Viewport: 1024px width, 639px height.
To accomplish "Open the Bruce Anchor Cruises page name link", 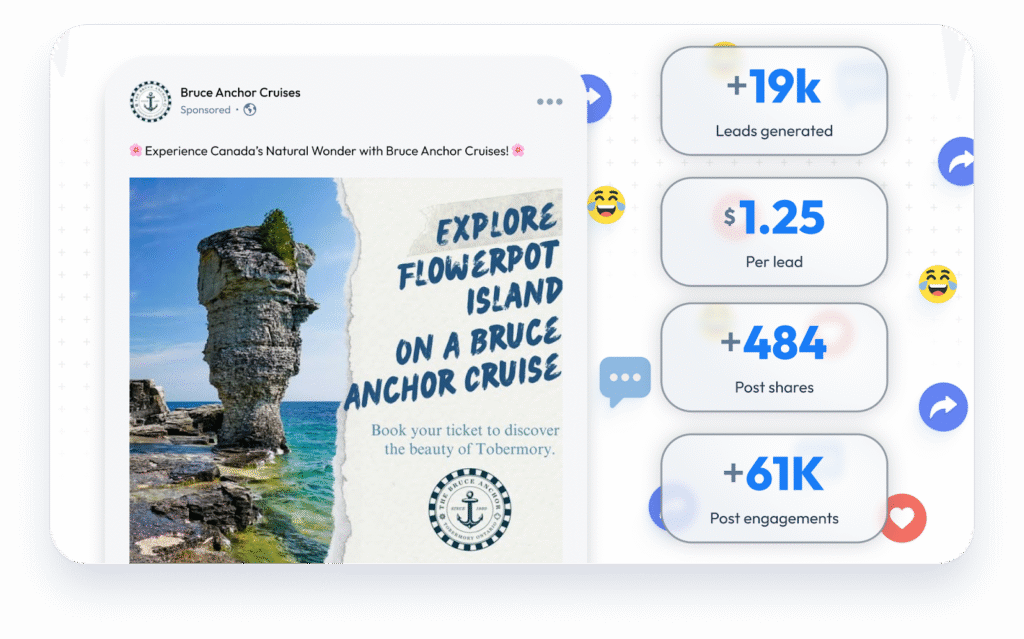I will (240, 93).
